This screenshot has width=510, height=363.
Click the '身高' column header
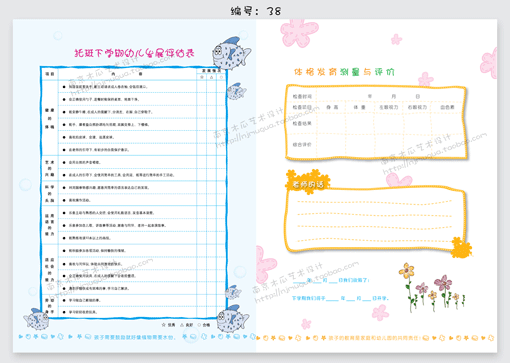pyautogui.click(x=332, y=107)
